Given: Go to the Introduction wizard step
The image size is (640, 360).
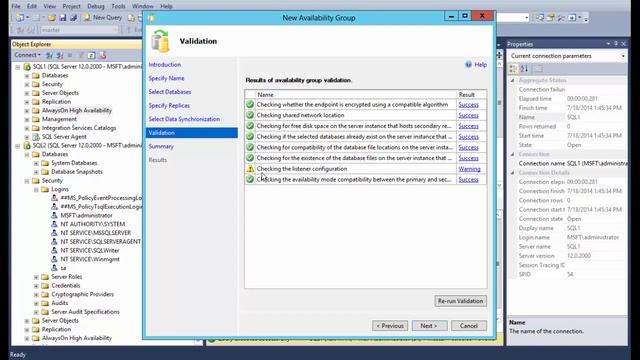Looking at the screenshot, I should coord(164,64).
